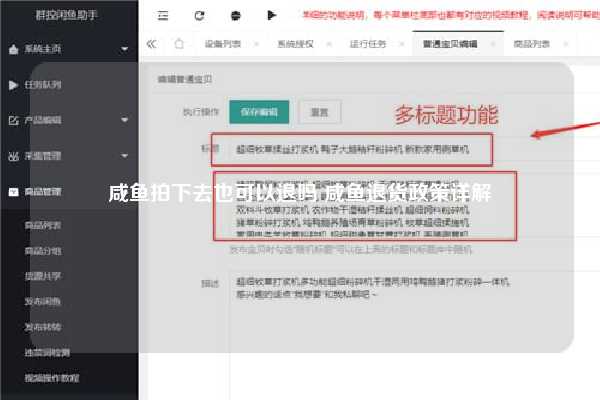Open 商品分组 in the sidebar submenu
This screenshot has height=400, width=600.
(x=43, y=251)
